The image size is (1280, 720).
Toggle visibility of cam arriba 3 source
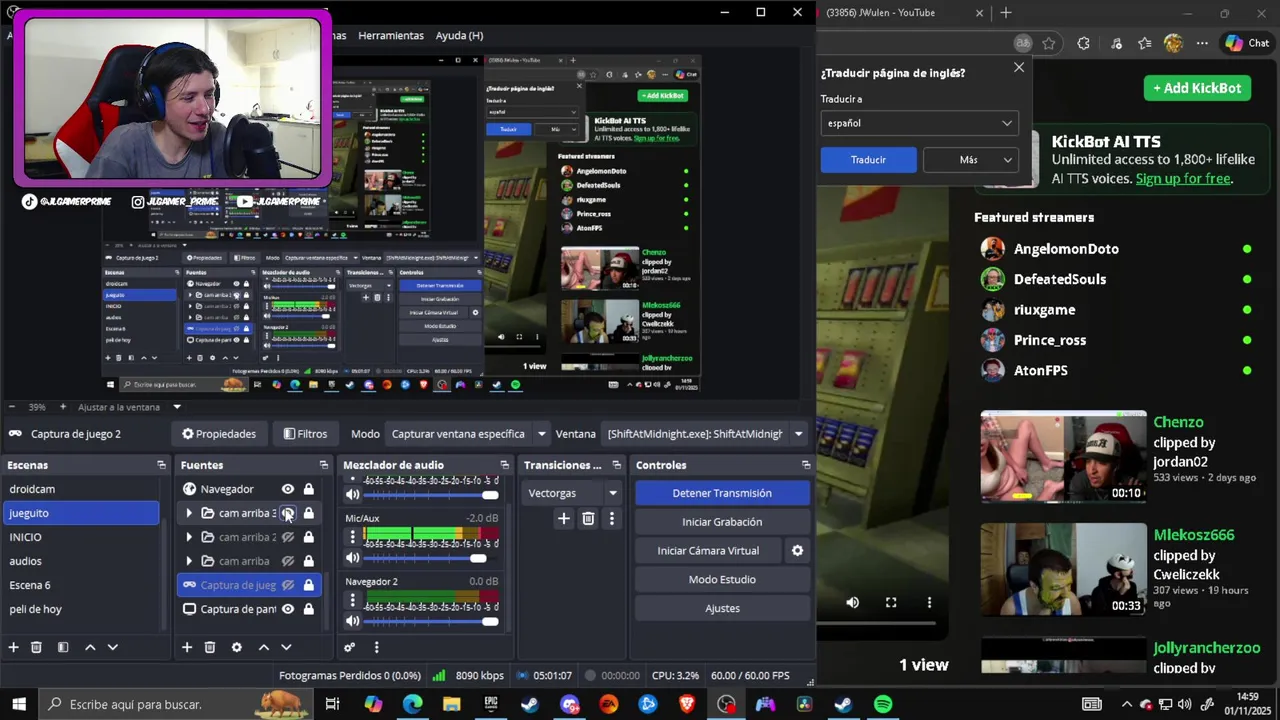(x=288, y=513)
